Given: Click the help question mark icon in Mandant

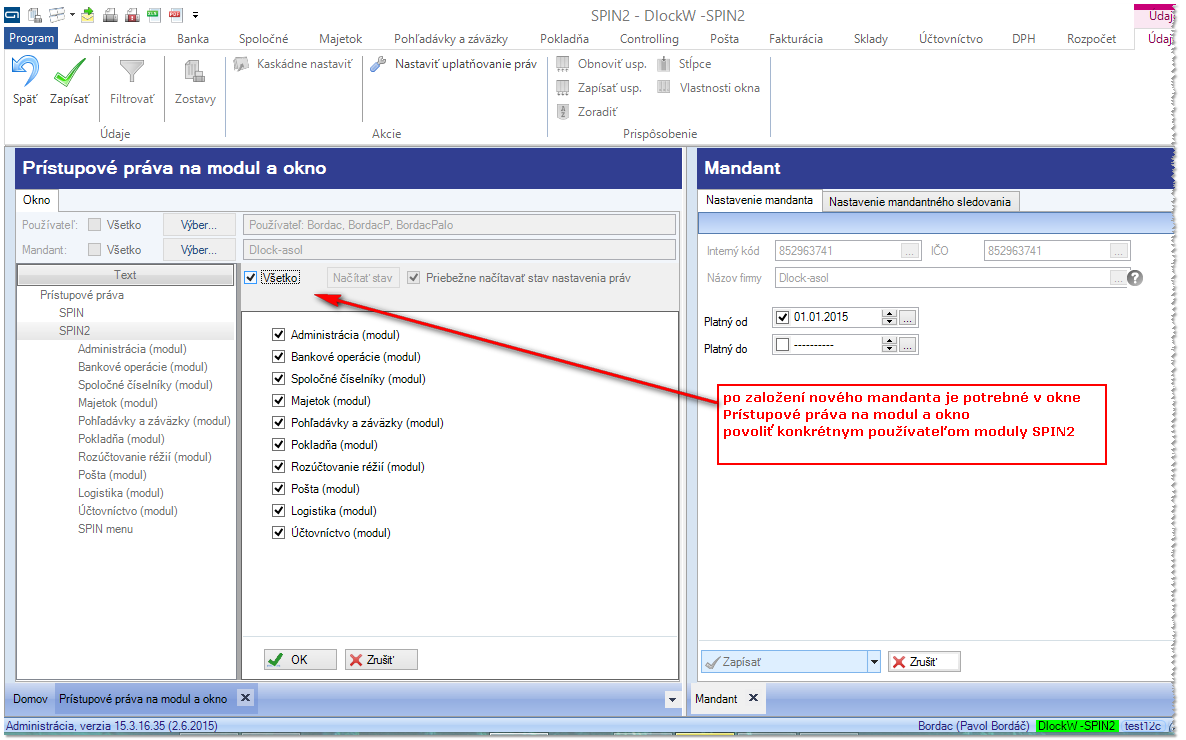Looking at the screenshot, I should 1135,278.
